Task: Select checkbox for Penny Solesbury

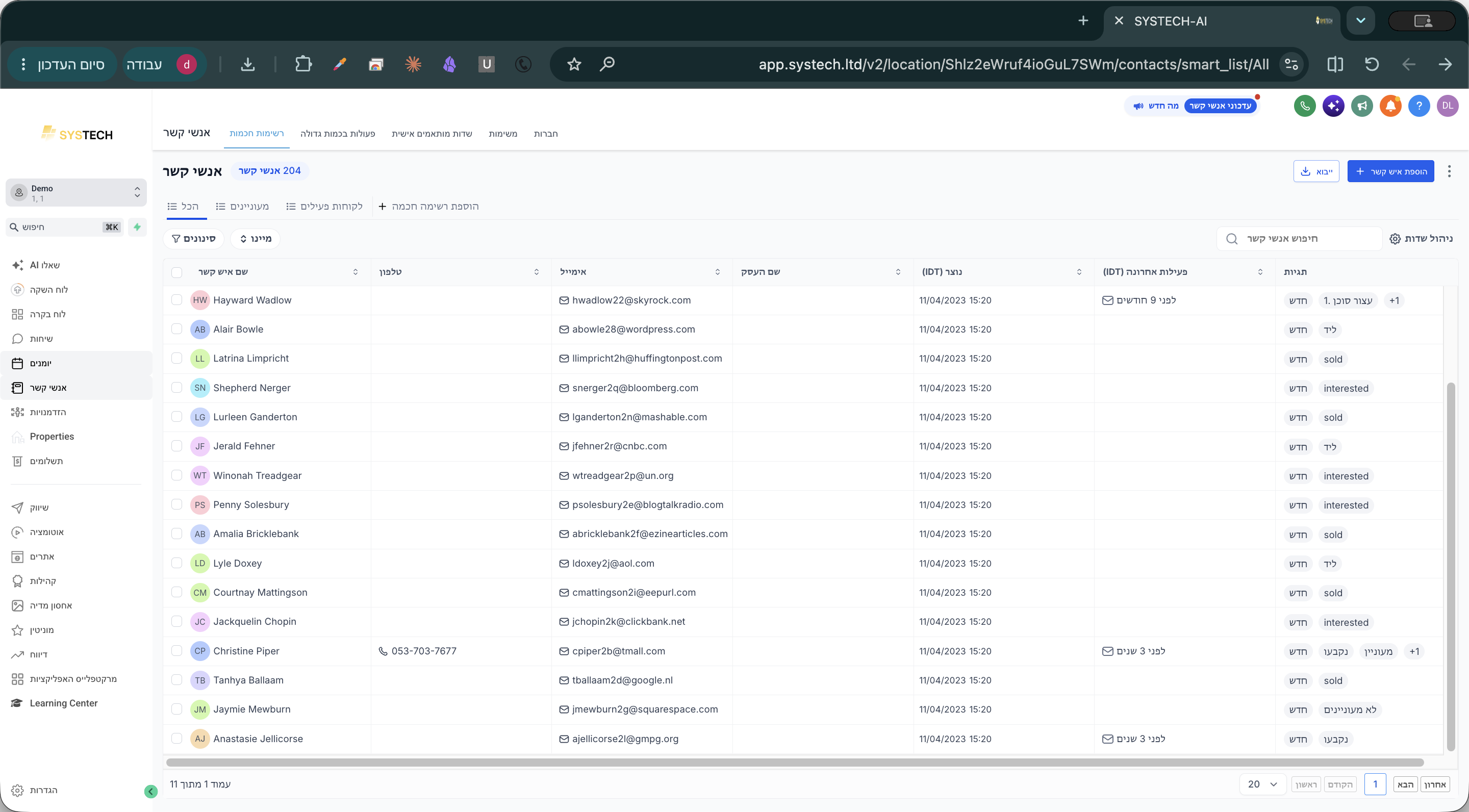Action: tap(177, 504)
